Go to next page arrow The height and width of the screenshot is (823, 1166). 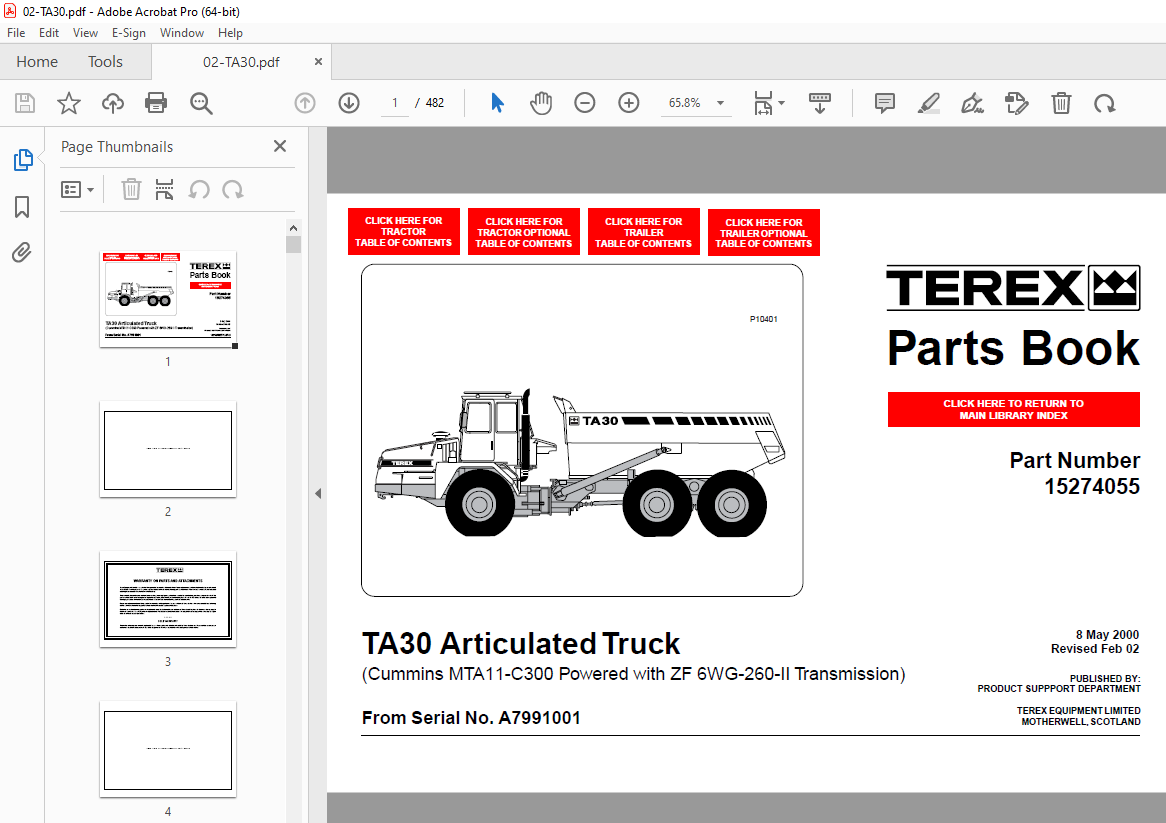[x=349, y=103]
